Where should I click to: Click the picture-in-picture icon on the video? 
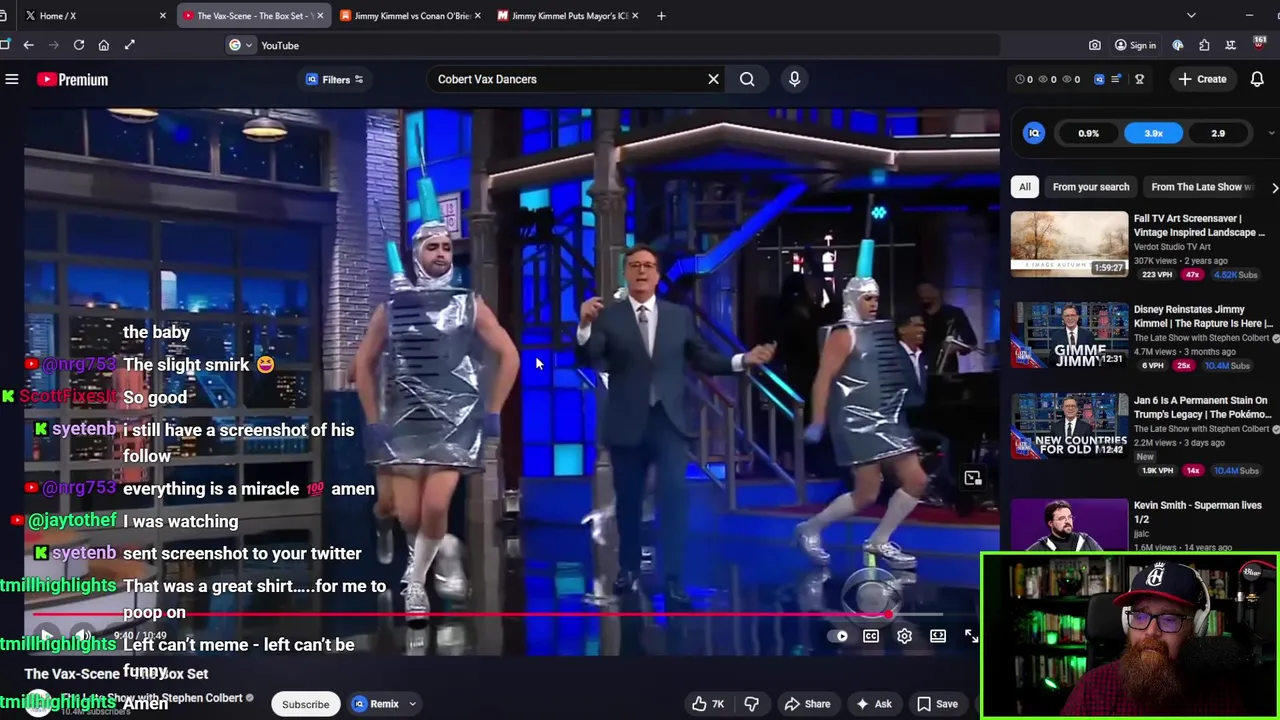[x=973, y=478]
